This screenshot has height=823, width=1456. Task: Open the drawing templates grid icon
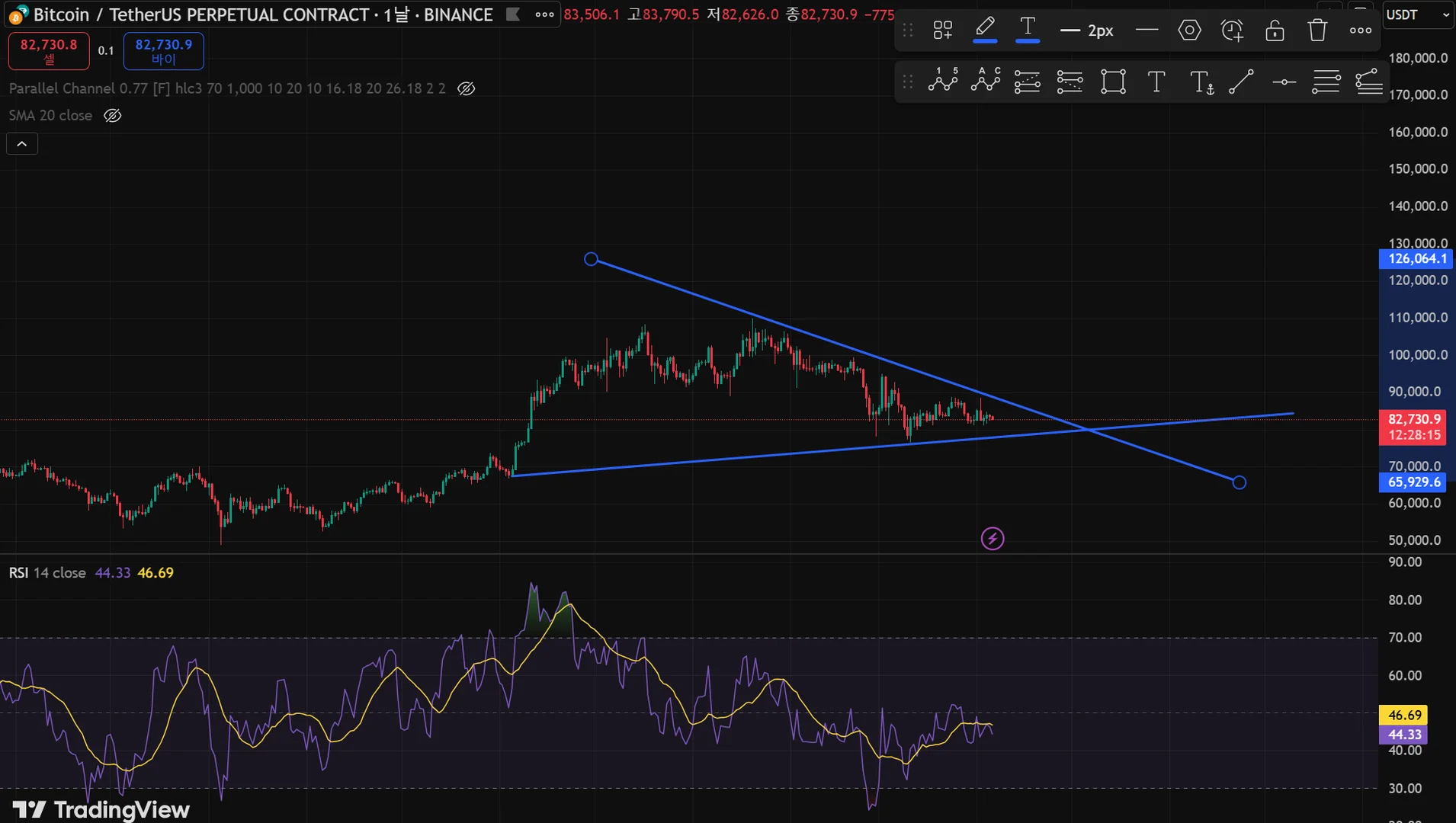(943, 30)
